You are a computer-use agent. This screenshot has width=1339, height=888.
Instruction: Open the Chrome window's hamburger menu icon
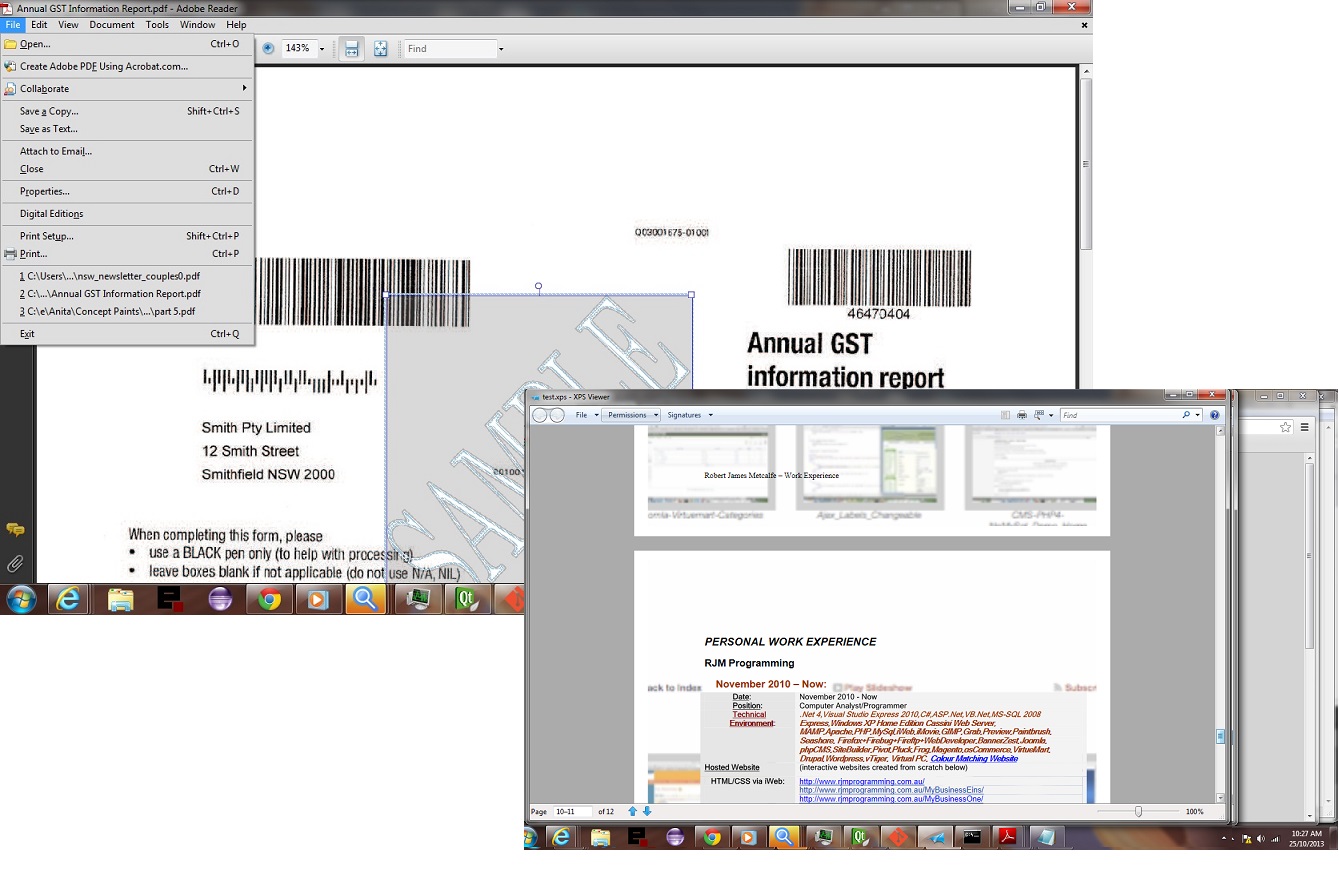tap(1304, 427)
